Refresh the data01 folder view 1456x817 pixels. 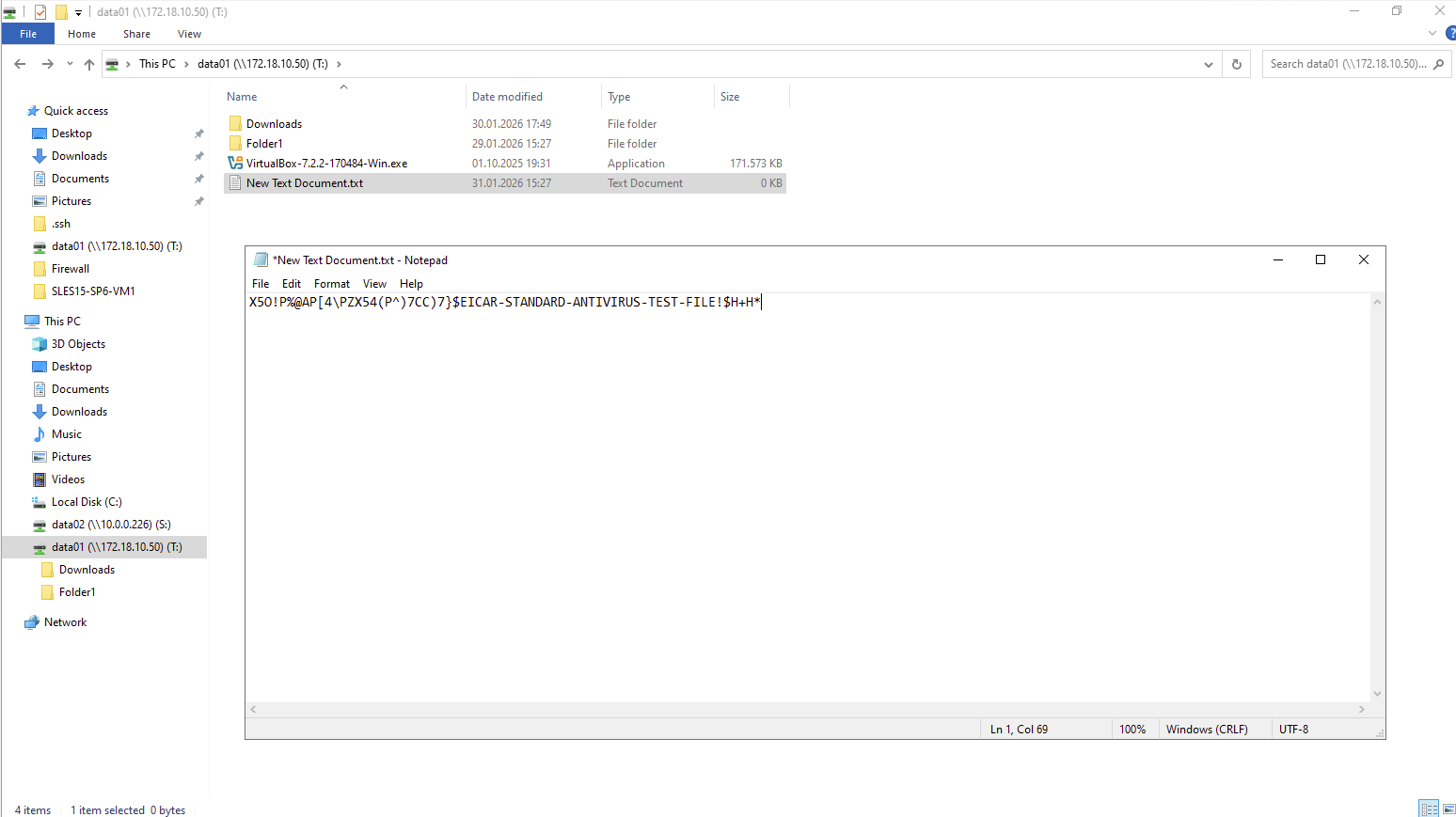[1237, 64]
